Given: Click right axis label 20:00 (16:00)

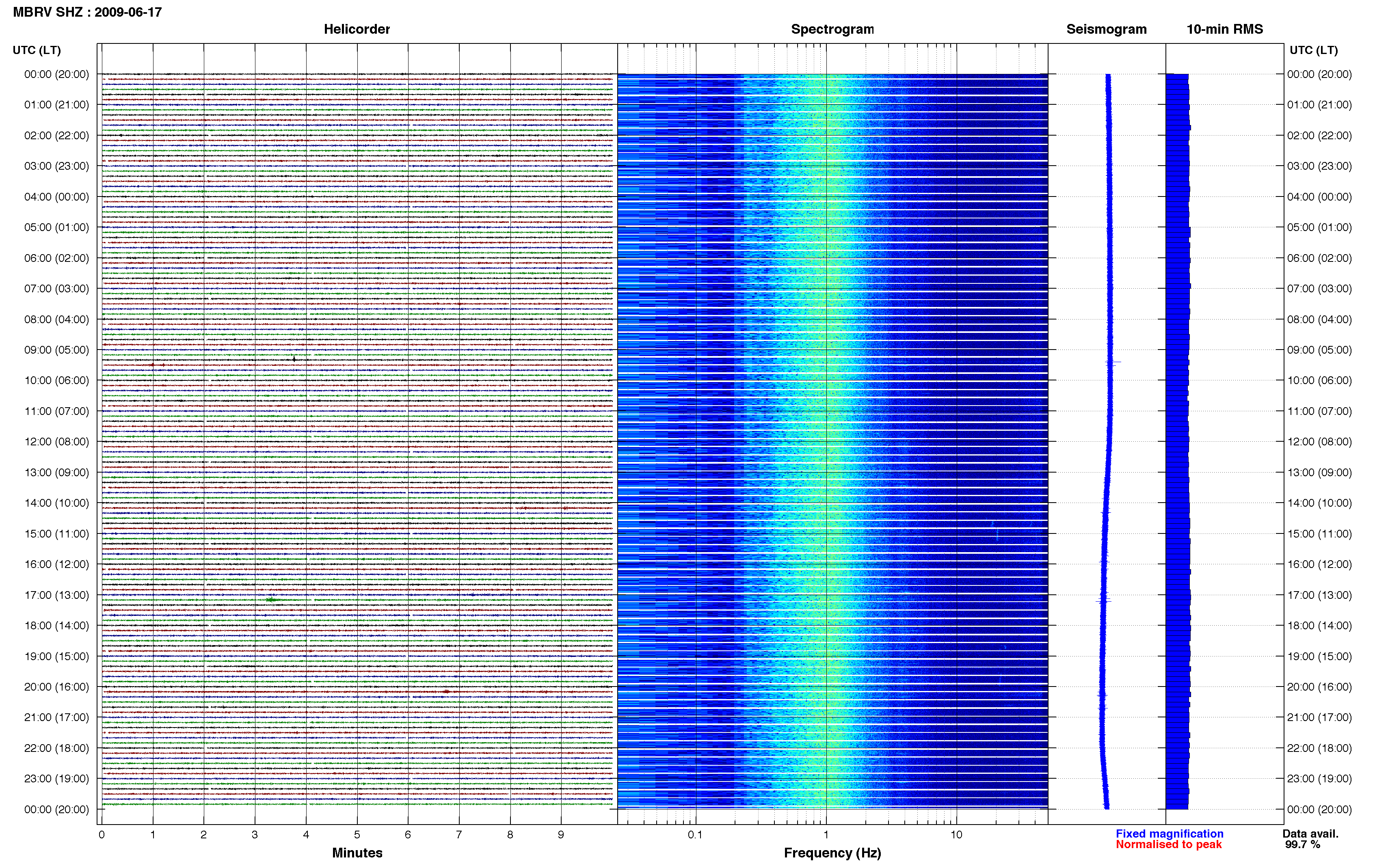Looking at the screenshot, I should tap(1320, 687).
